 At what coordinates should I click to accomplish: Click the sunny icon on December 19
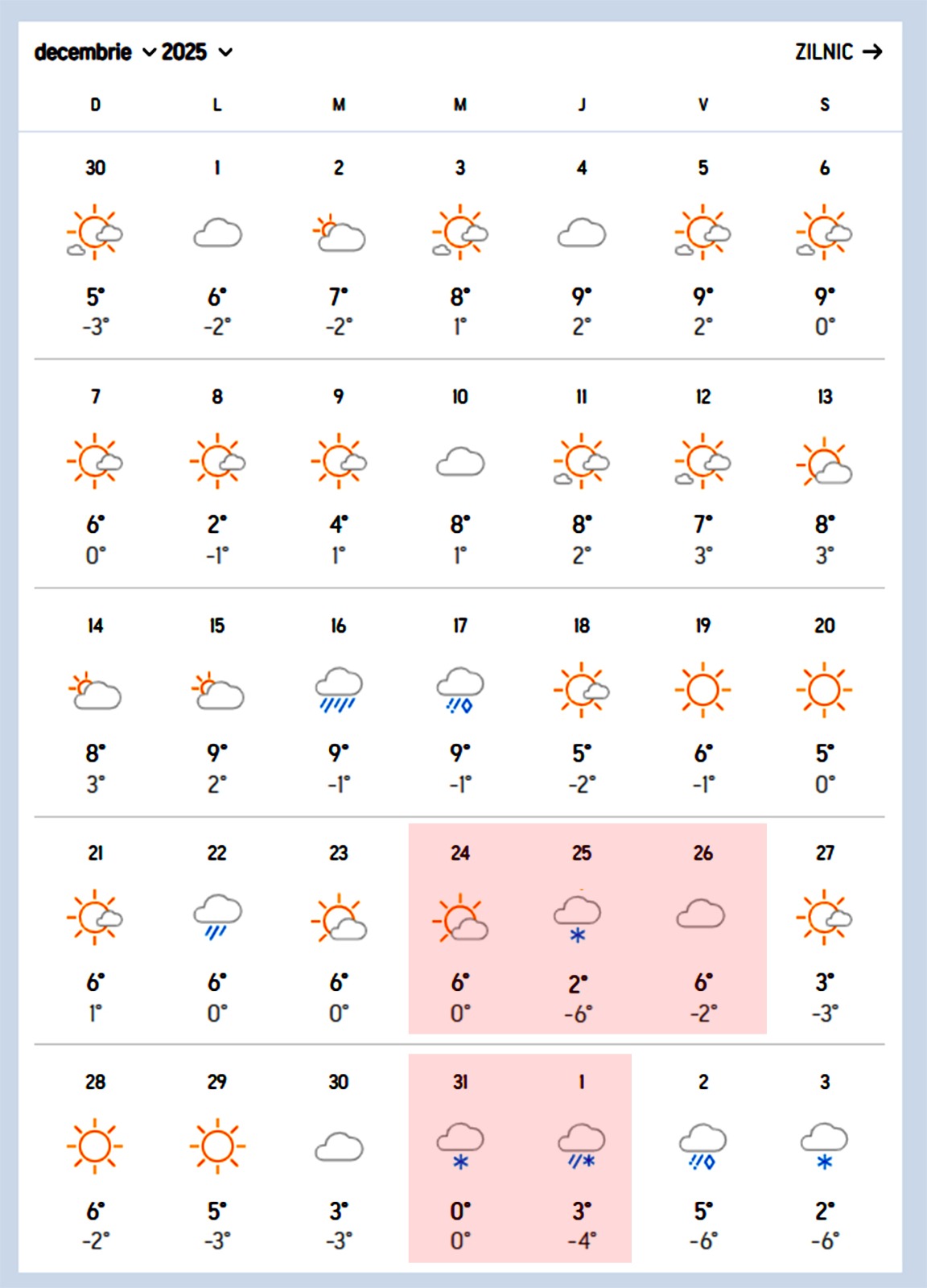(702, 691)
